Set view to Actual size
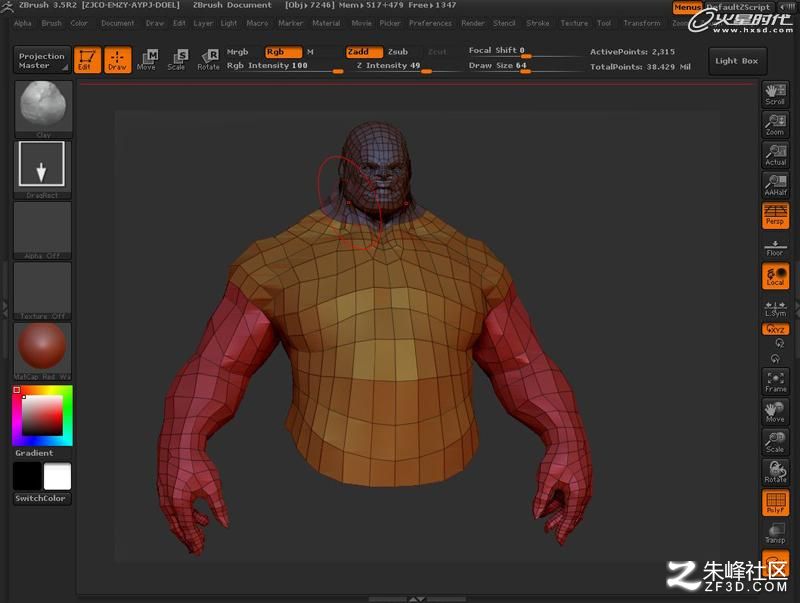The image size is (800, 603). pos(775,155)
